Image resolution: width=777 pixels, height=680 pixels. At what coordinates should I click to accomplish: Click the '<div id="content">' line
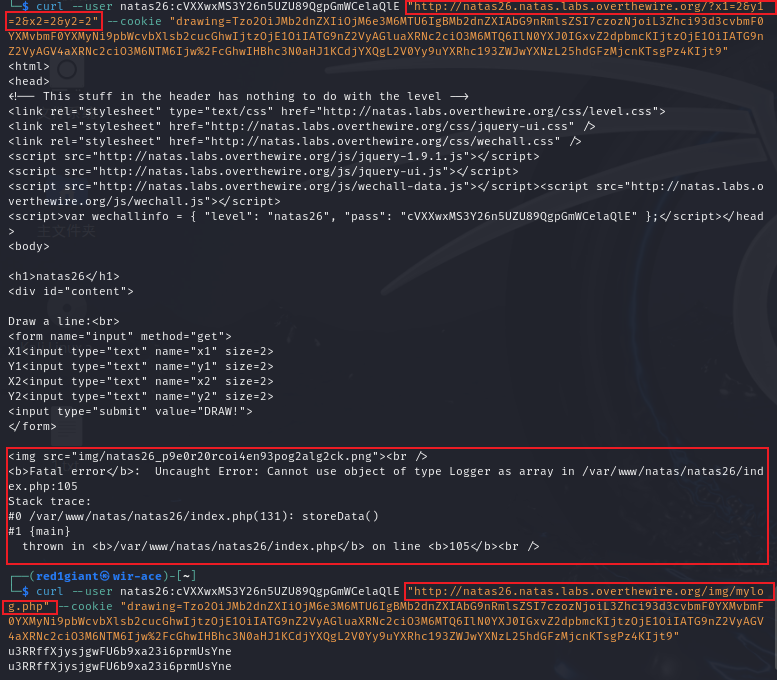pos(71,291)
